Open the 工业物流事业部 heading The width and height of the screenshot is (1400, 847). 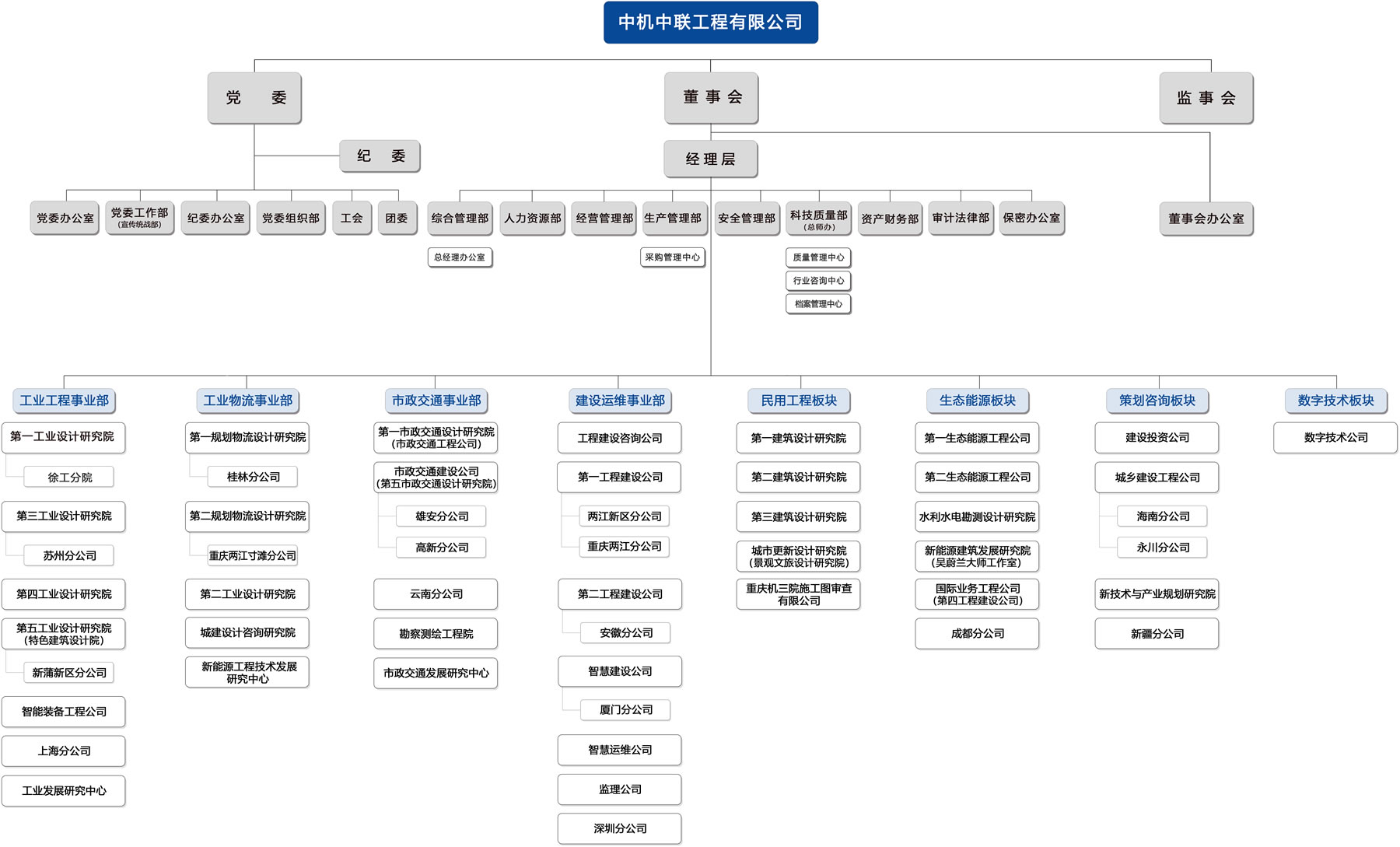tap(248, 401)
